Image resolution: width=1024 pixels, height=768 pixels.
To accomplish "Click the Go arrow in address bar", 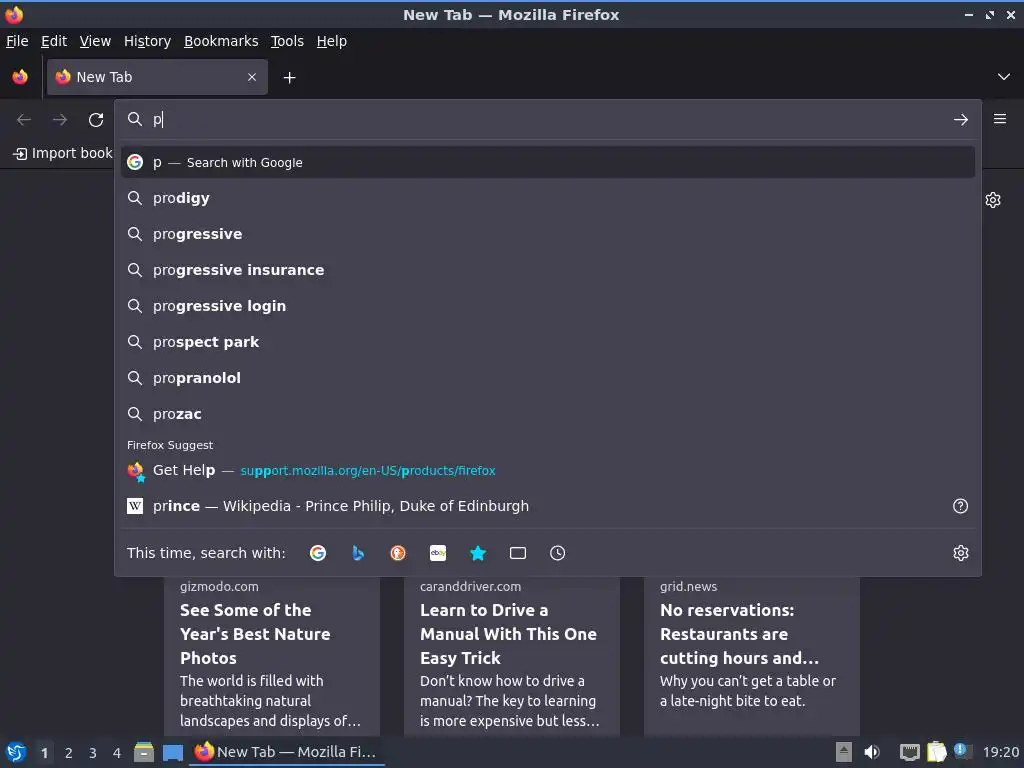I will 961,120.
